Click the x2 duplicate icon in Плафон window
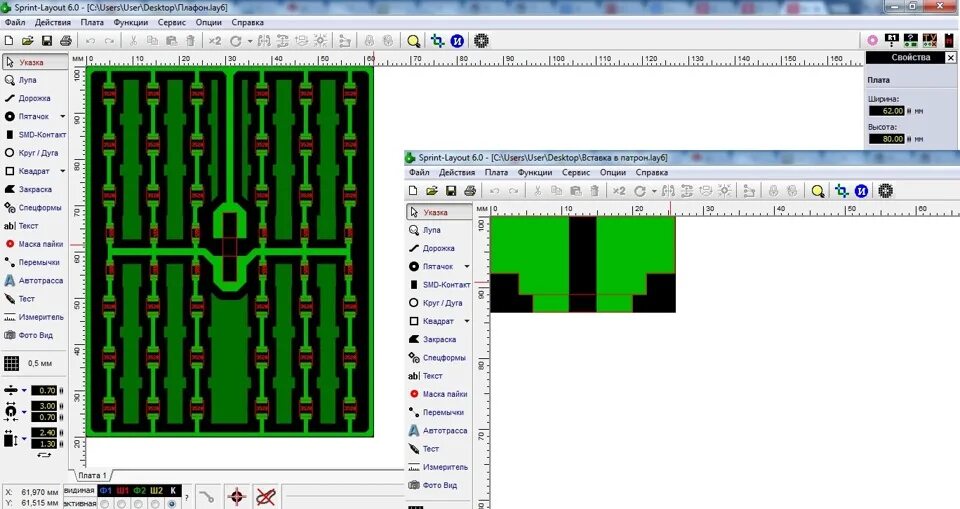This screenshot has height=509, width=960. [214, 41]
